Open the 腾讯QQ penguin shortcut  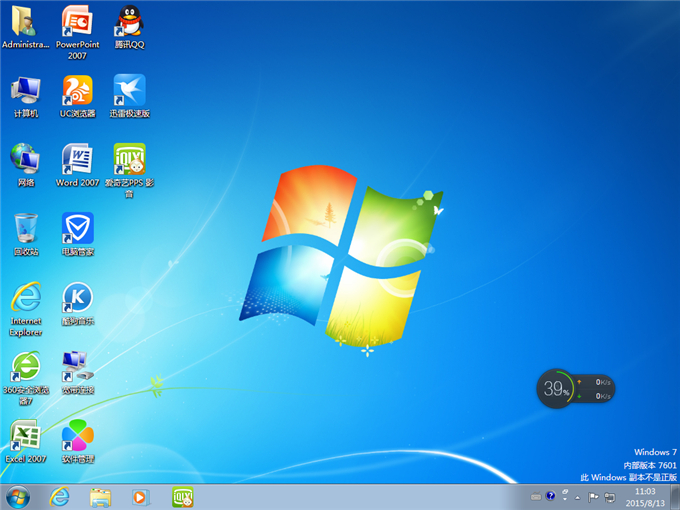click(129, 26)
